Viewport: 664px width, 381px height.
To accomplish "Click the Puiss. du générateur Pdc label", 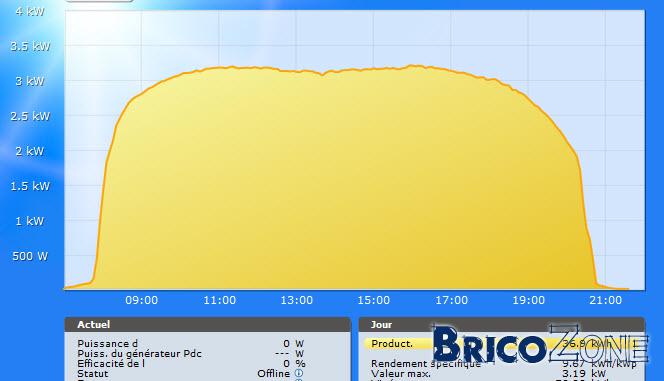I will [x=139, y=353].
